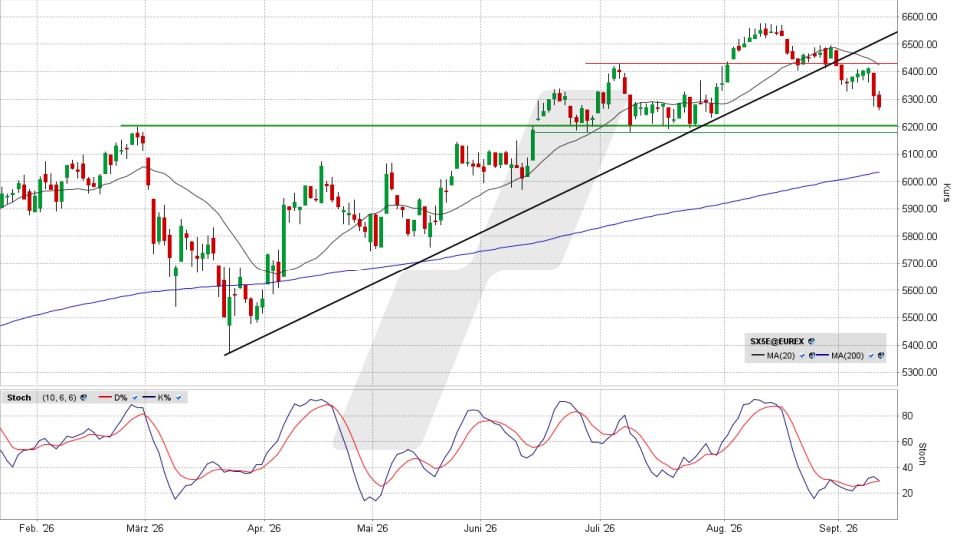Select the MA(20) legend label
Viewport: 960px width, 540px height.
(781, 355)
